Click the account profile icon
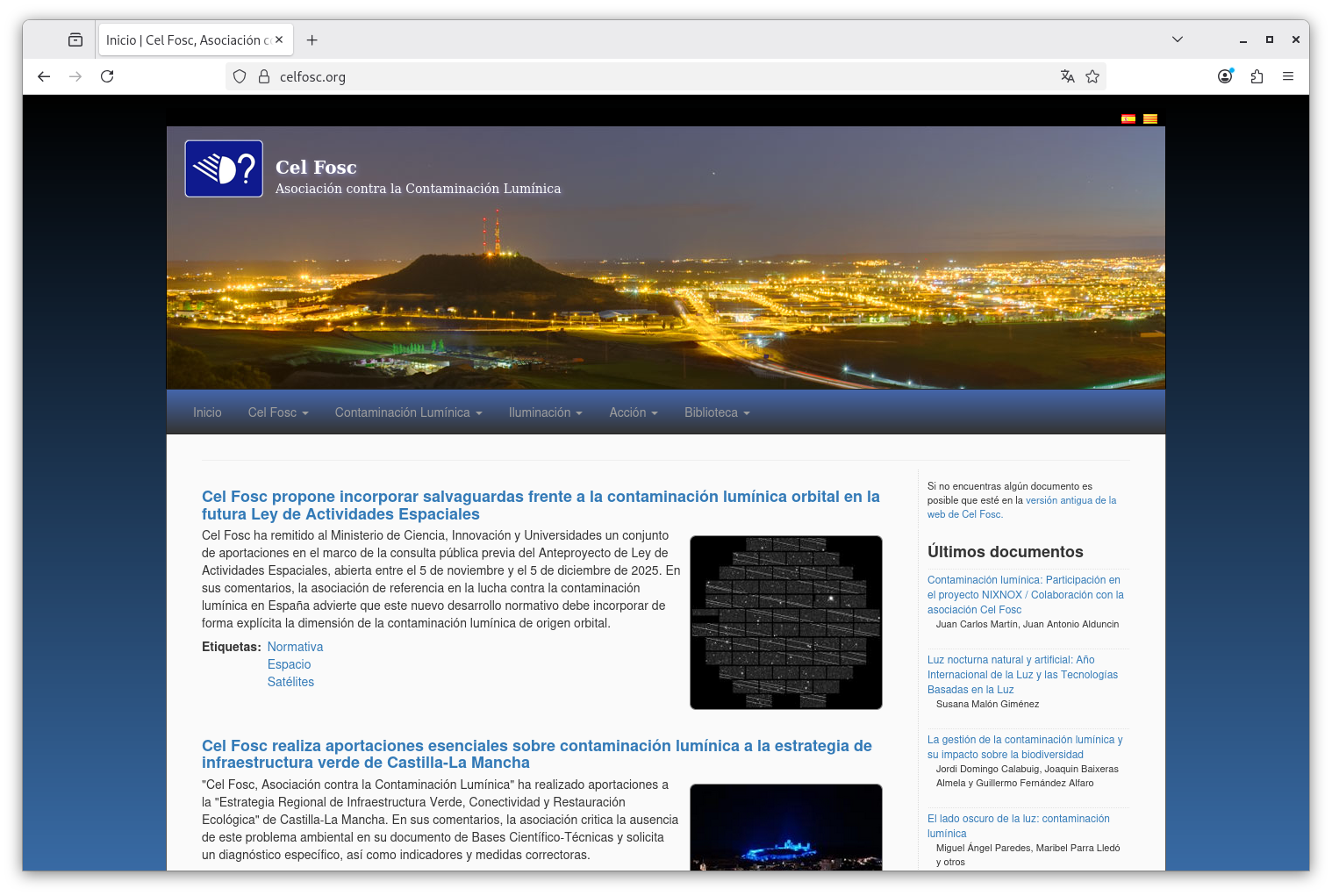The height and width of the screenshot is (896, 1332). click(x=1225, y=76)
